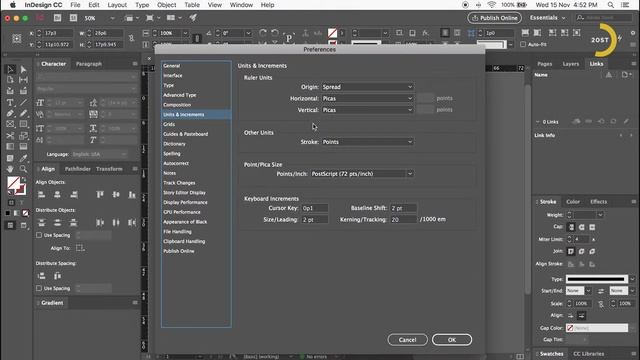Select Guides & Pasteboard preferences category
Viewport: 640px width, 360px height.
point(186,134)
